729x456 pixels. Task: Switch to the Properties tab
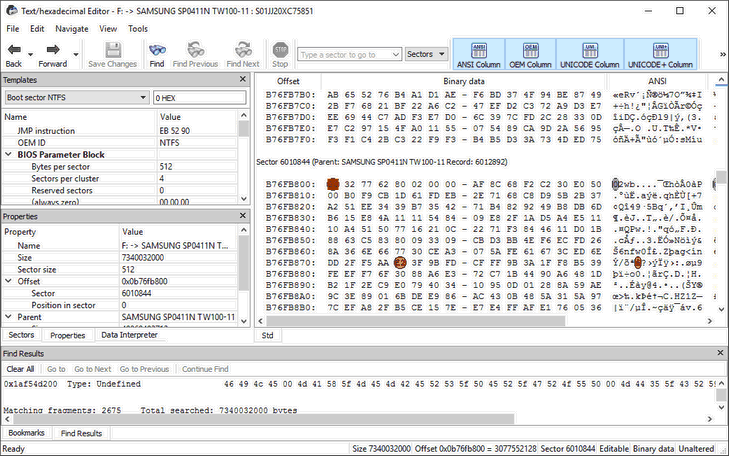click(68, 335)
